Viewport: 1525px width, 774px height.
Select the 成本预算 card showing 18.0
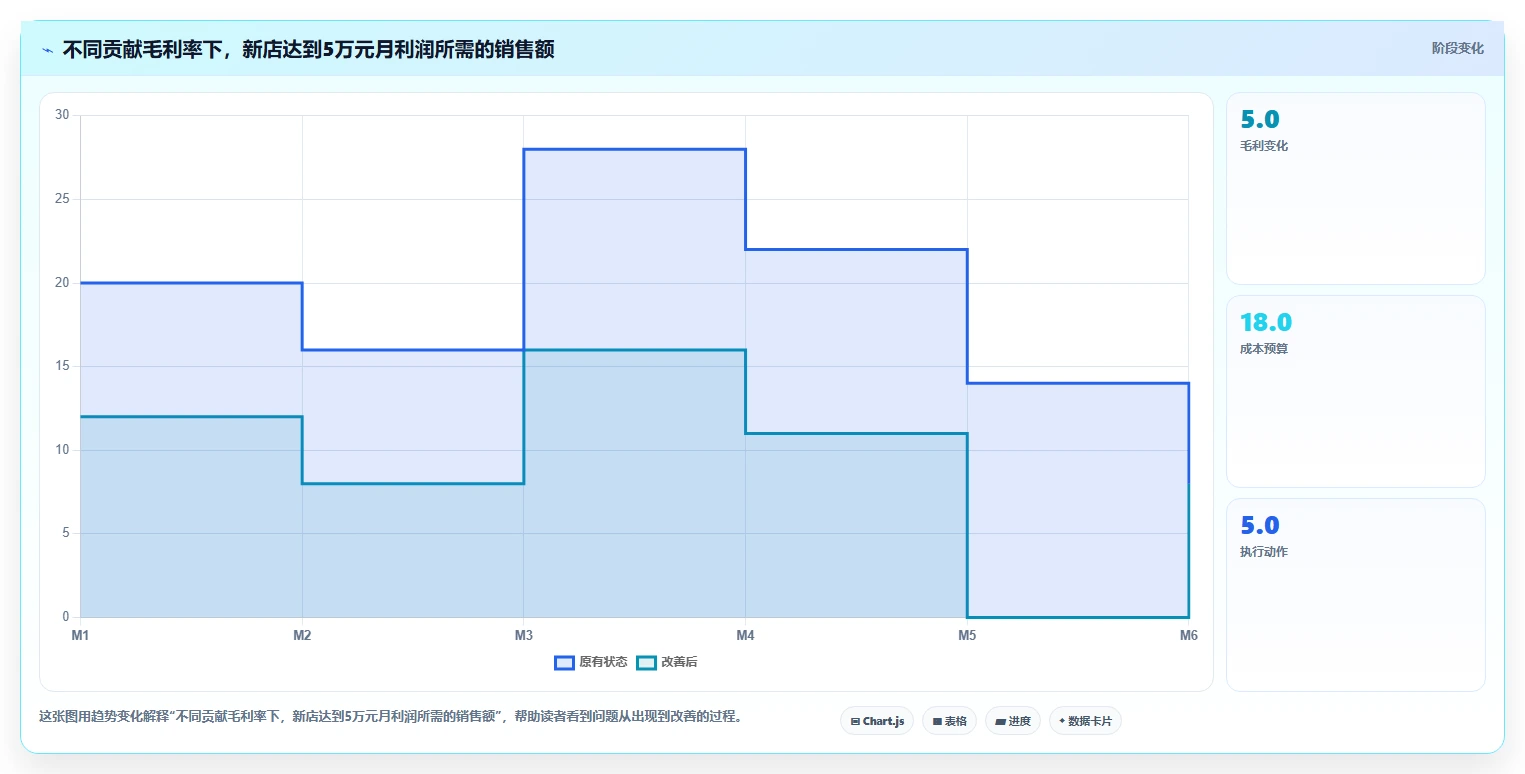pos(1355,391)
